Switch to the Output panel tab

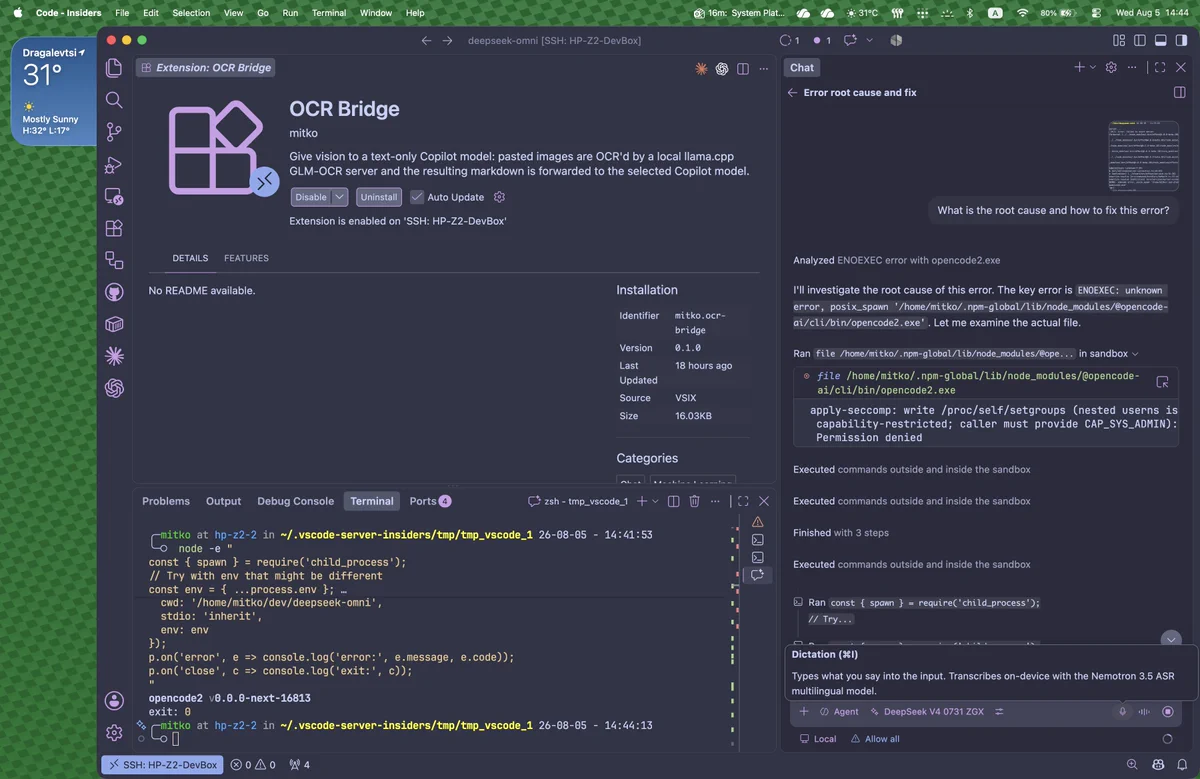click(224, 501)
